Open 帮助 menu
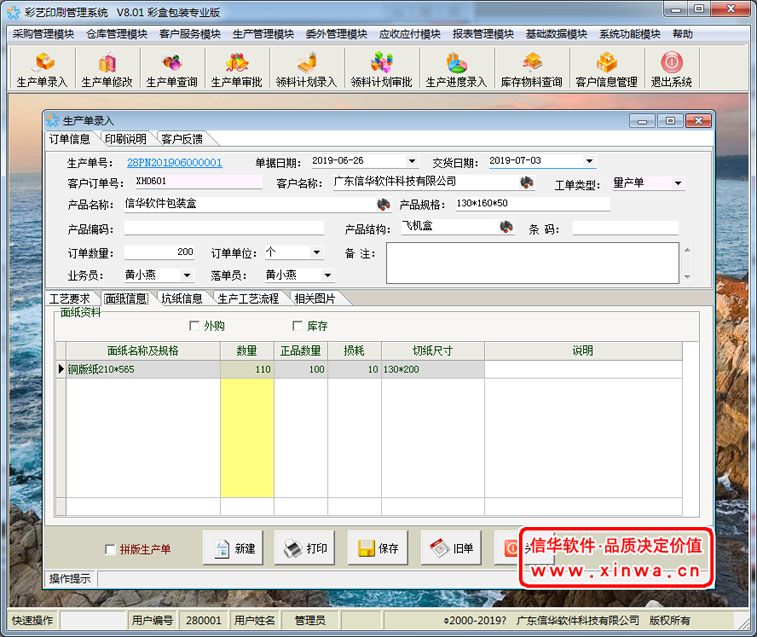757x637 pixels. (683, 34)
